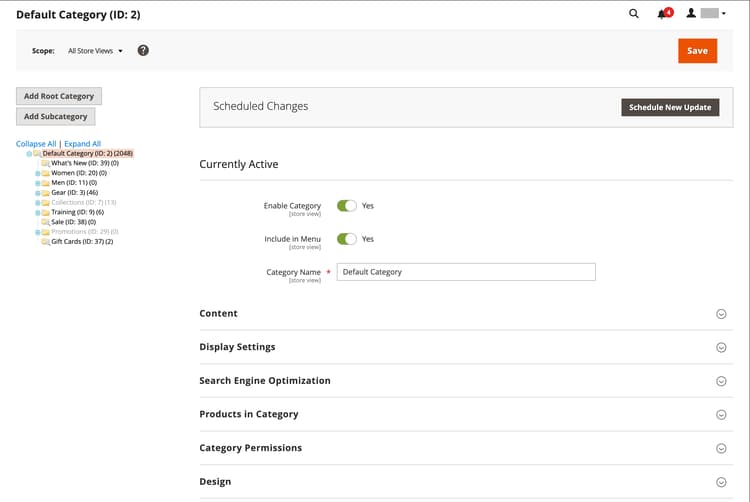Click the Gift Cards folder icon

tap(45, 241)
